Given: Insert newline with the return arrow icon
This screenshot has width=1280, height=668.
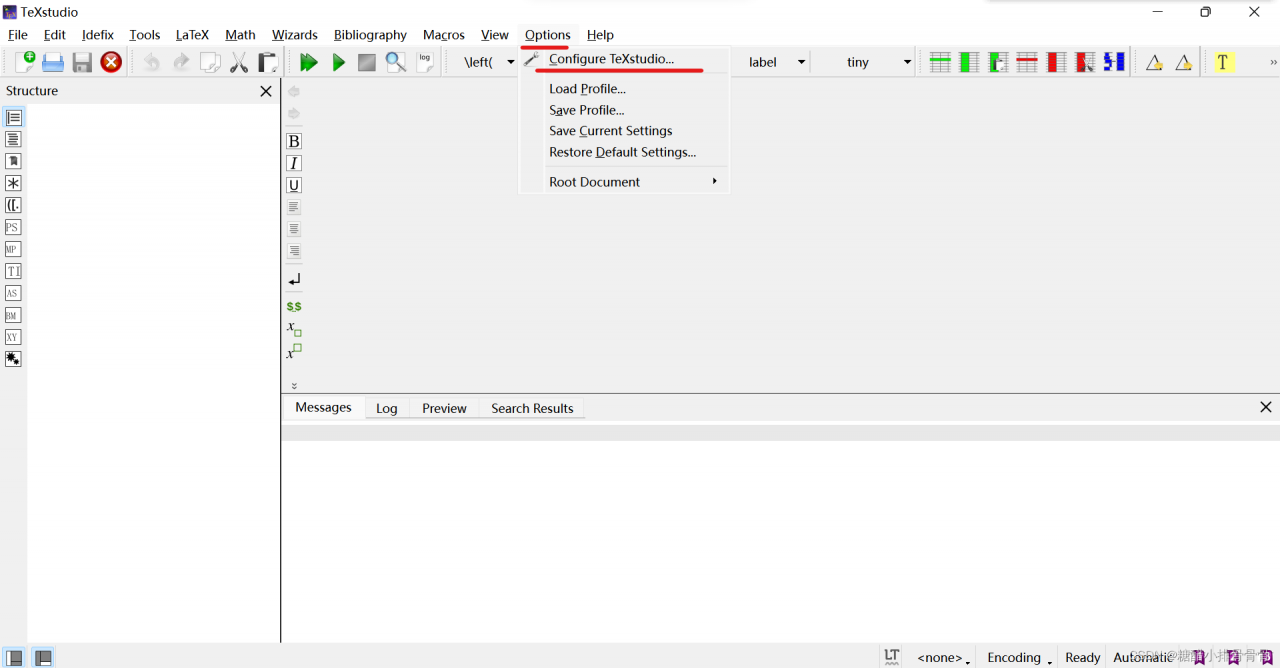Looking at the screenshot, I should (294, 280).
